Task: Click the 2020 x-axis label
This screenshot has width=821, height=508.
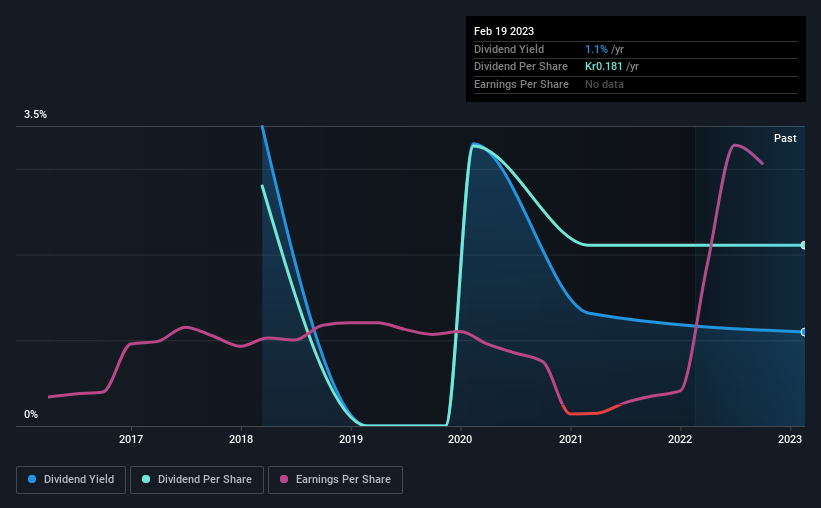Action: [x=460, y=439]
